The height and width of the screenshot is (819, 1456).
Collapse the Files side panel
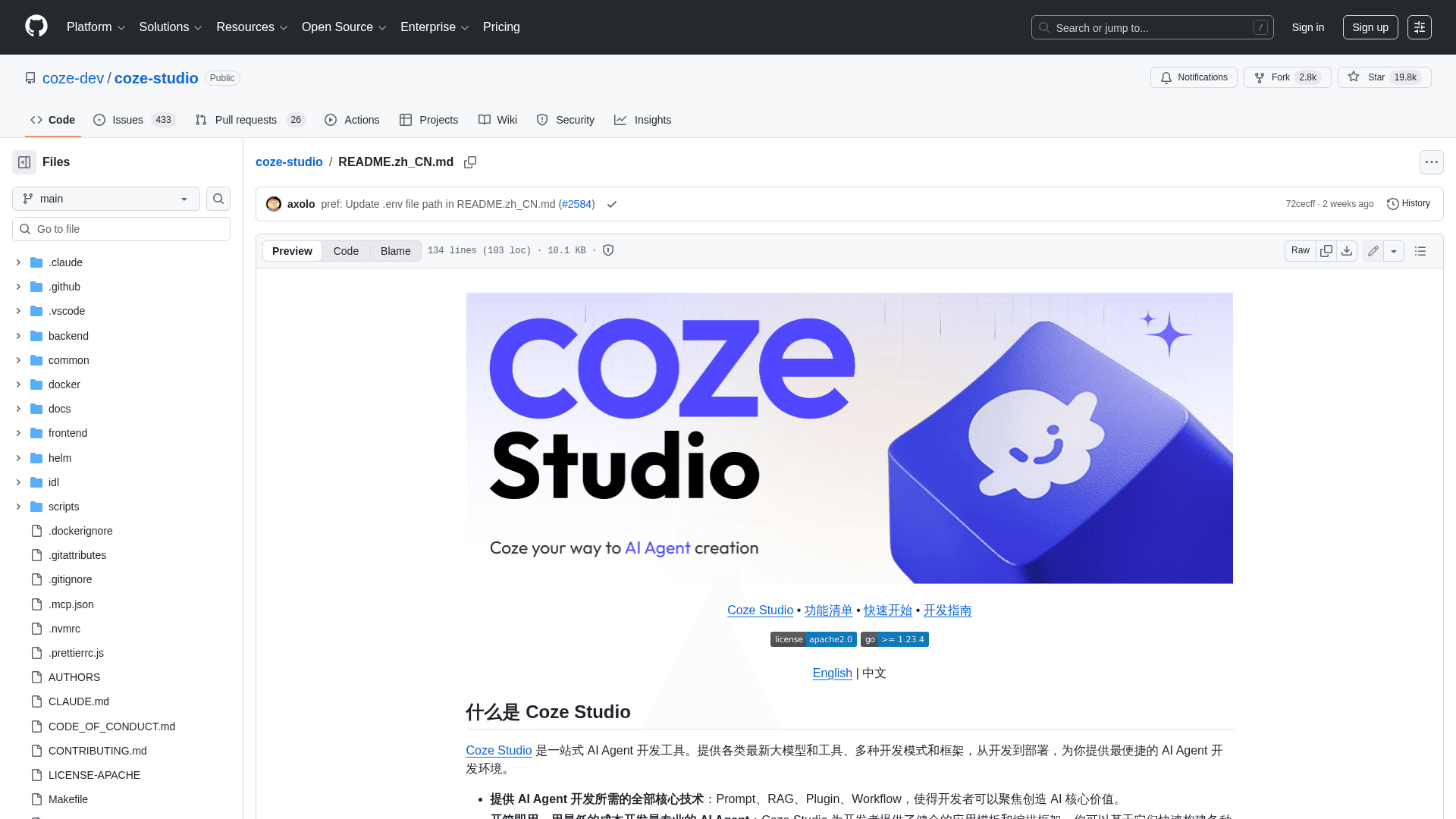(24, 162)
